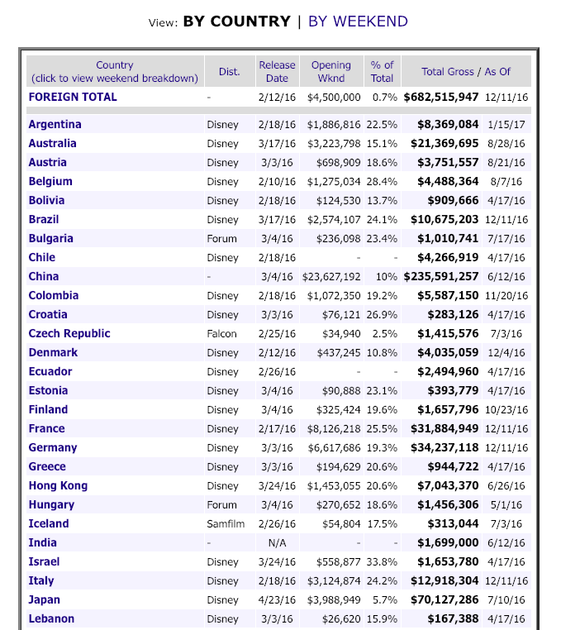Image resolution: width=580 pixels, height=630 pixels.
Task: Switch to the BY WEEKEND view
Action: tap(357, 21)
